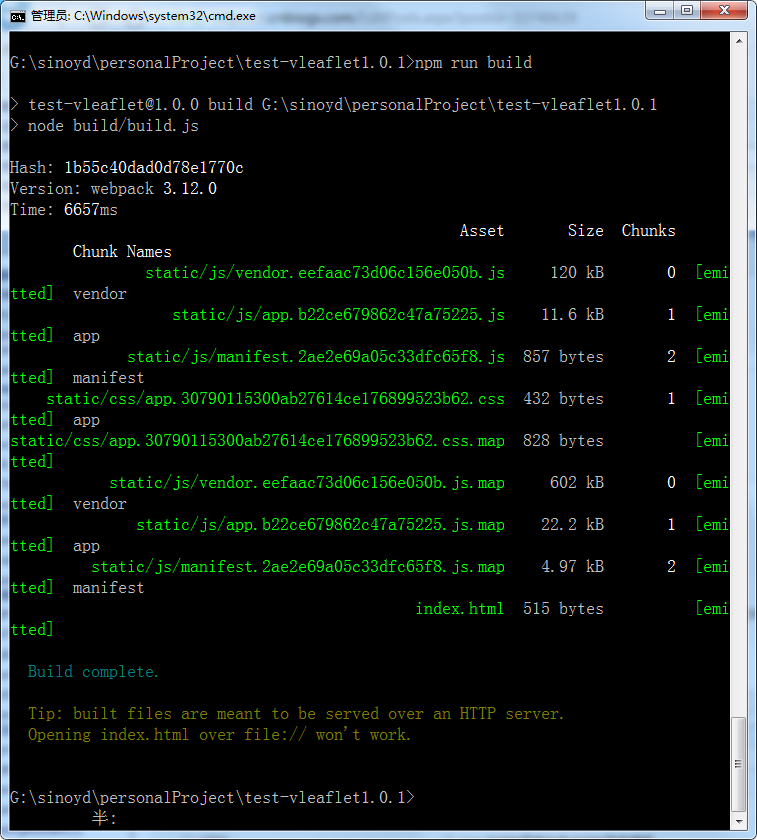757x840 pixels.
Task: Click the '857 bytes' size value
Action: point(563,357)
